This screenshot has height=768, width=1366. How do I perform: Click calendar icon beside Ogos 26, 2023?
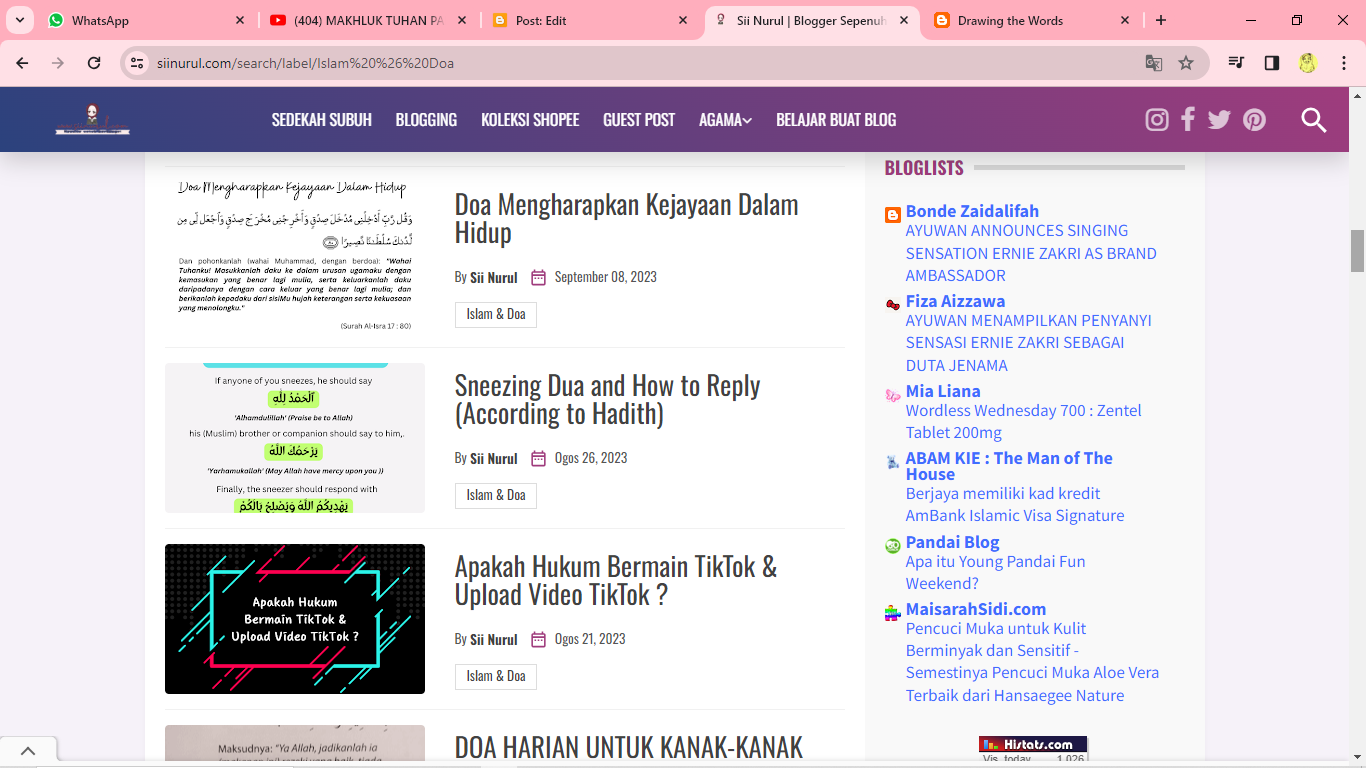538,458
